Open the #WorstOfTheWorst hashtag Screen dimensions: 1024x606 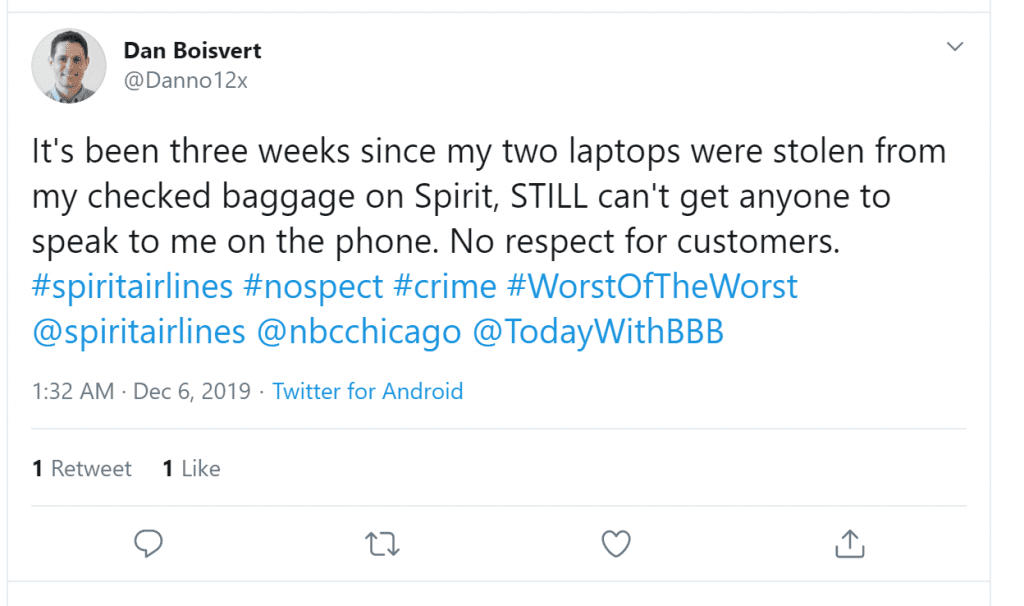point(652,287)
